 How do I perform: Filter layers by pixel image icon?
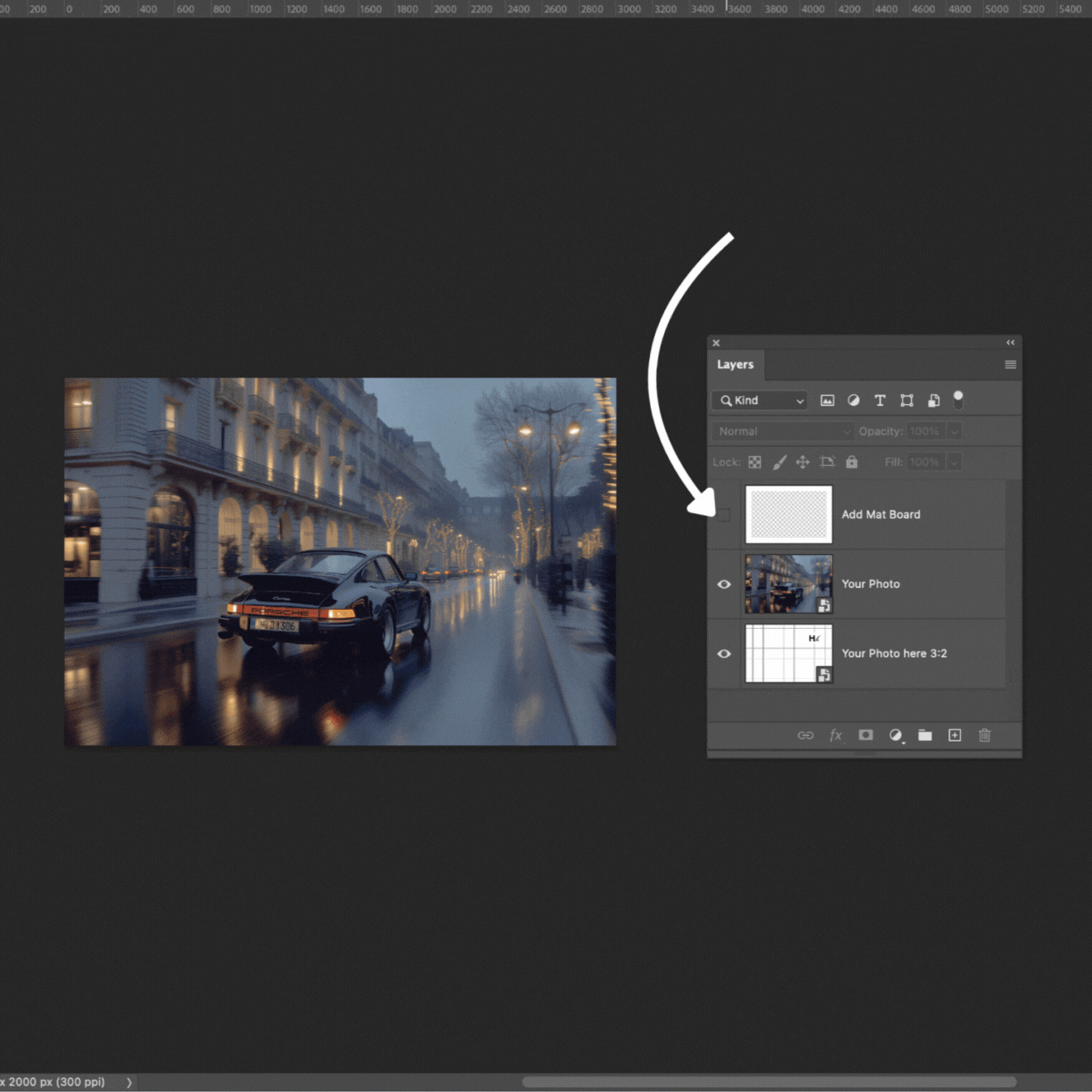click(827, 400)
